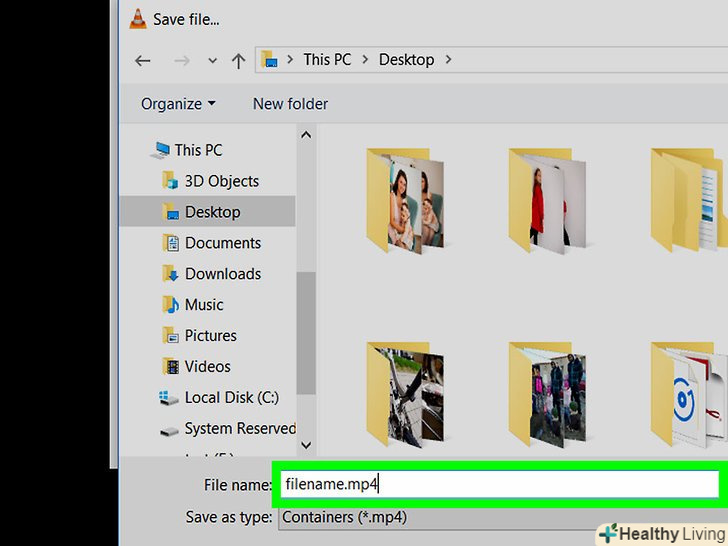This screenshot has width=728, height=546.
Task: Select folder with family group photo
Action: pos(547,395)
